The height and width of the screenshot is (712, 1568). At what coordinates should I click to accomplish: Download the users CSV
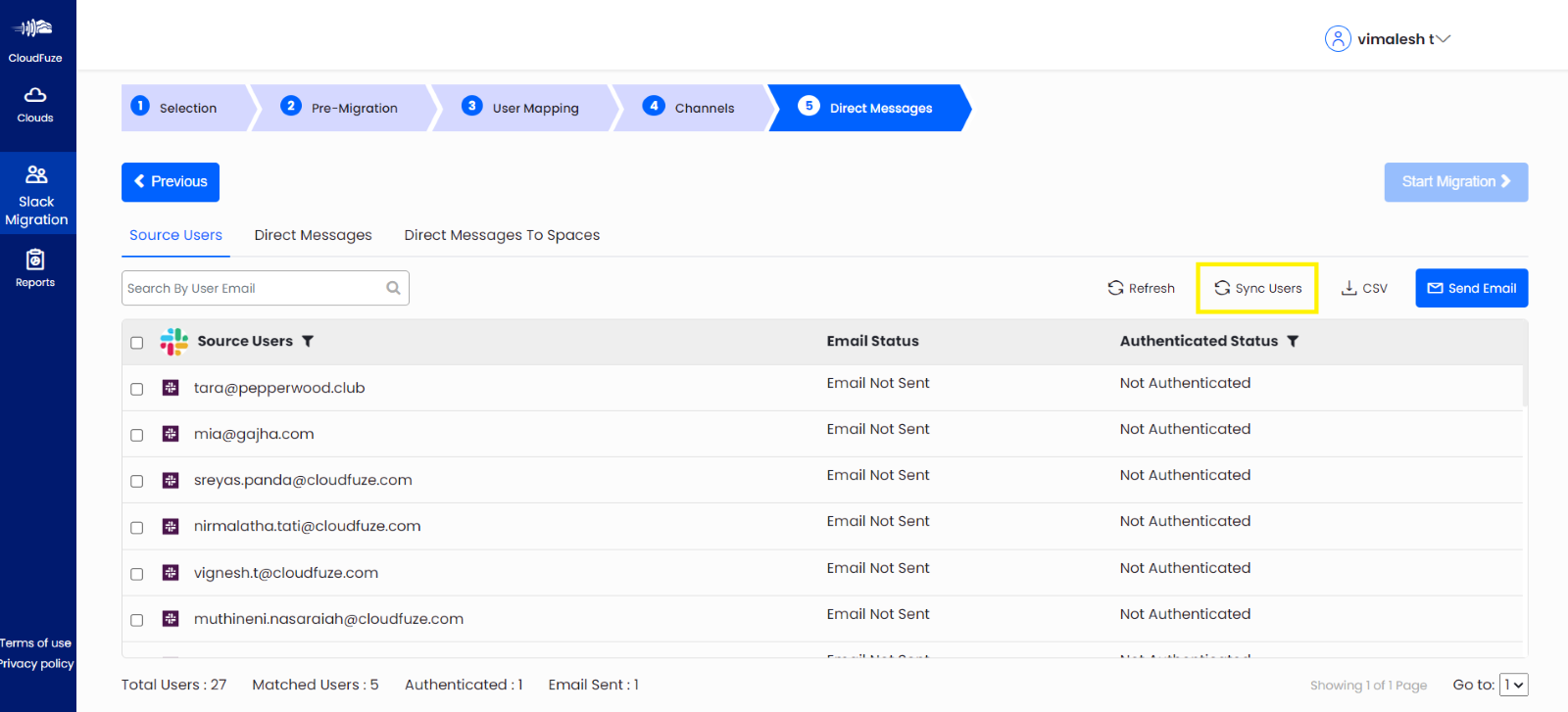point(1364,288)
